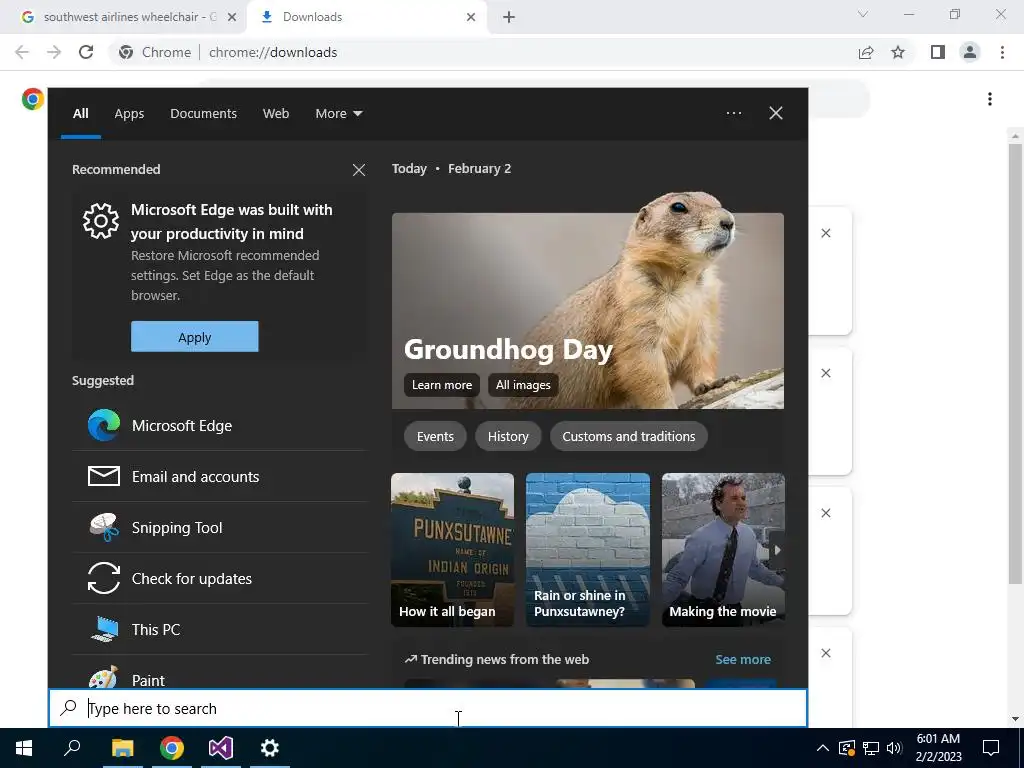
Task: Select the Apps search tab
Action: coord(129,114)
